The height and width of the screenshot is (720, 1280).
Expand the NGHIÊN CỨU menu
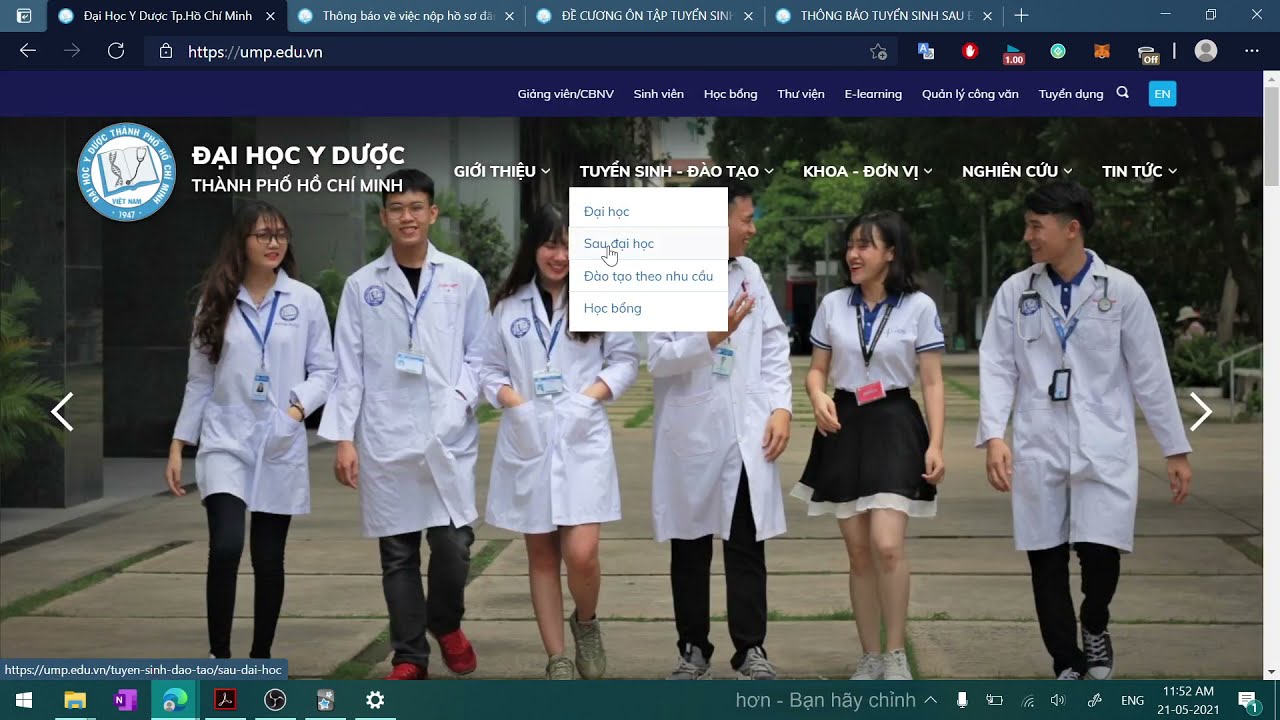pos(1017,171)
